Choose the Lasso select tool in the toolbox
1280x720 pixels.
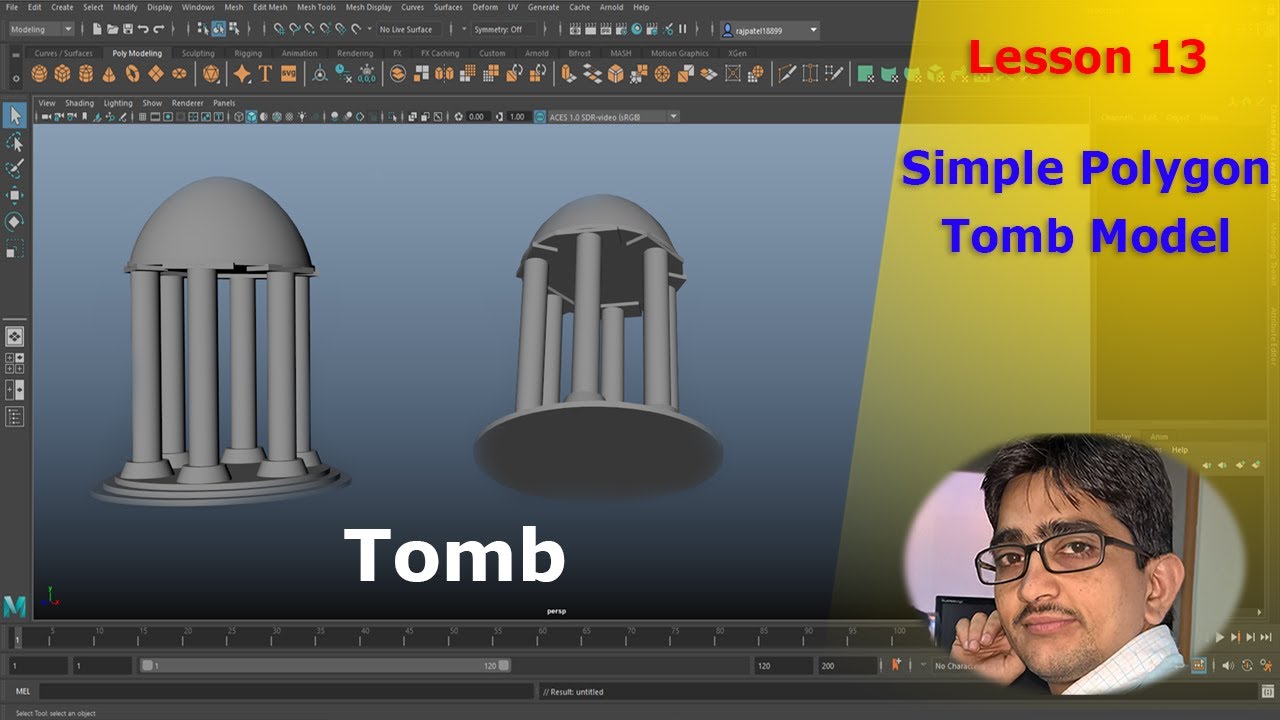click(15, 143)
